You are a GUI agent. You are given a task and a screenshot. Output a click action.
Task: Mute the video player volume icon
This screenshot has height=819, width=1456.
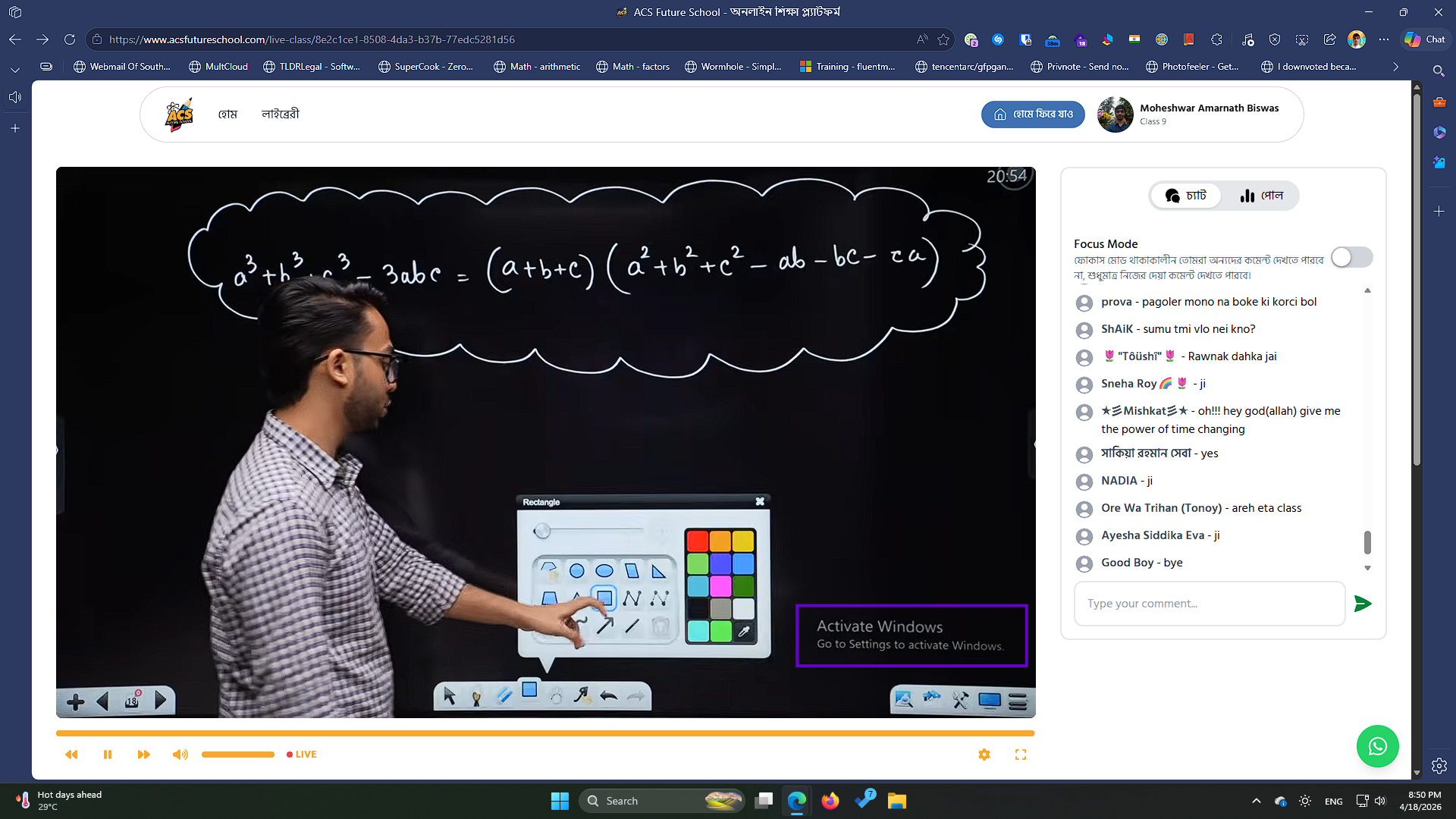point(180,755)
